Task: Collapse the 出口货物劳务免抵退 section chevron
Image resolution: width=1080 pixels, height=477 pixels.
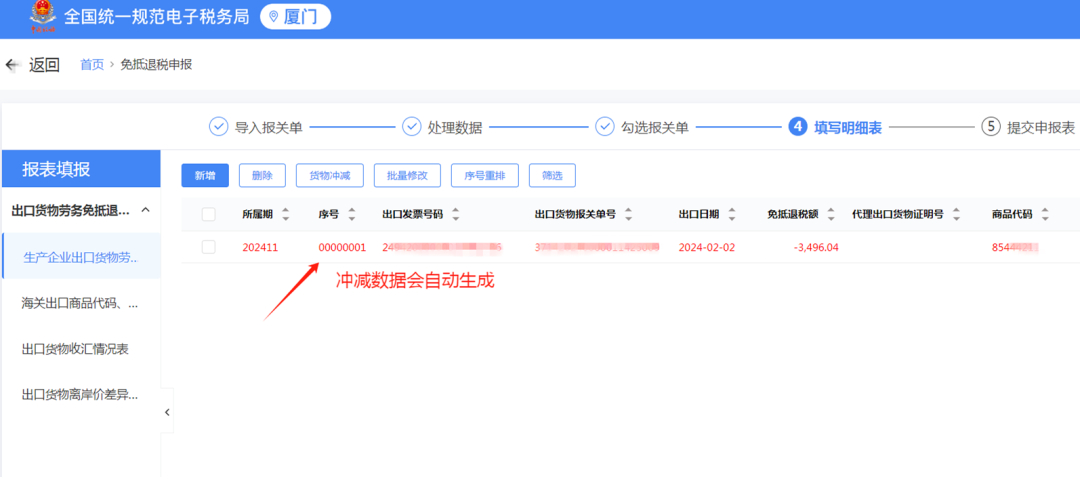Action: pos(145,210)
